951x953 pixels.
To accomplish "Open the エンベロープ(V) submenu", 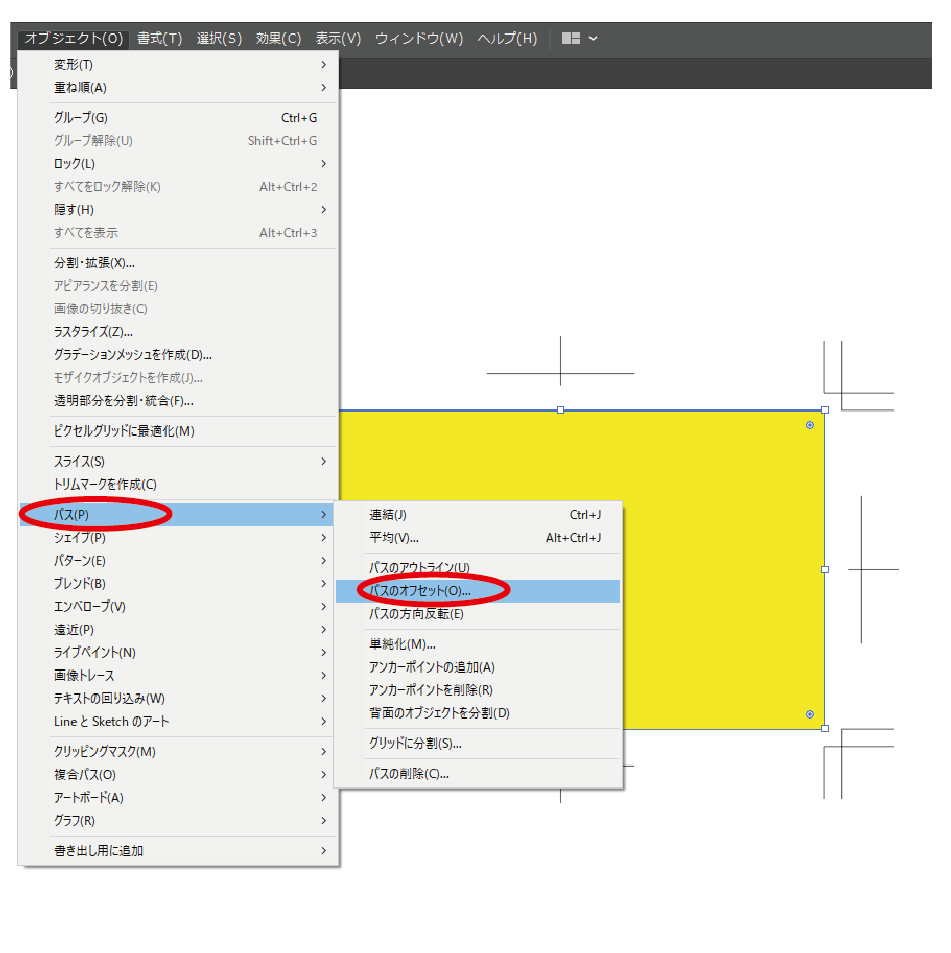I will pos(178,607).
